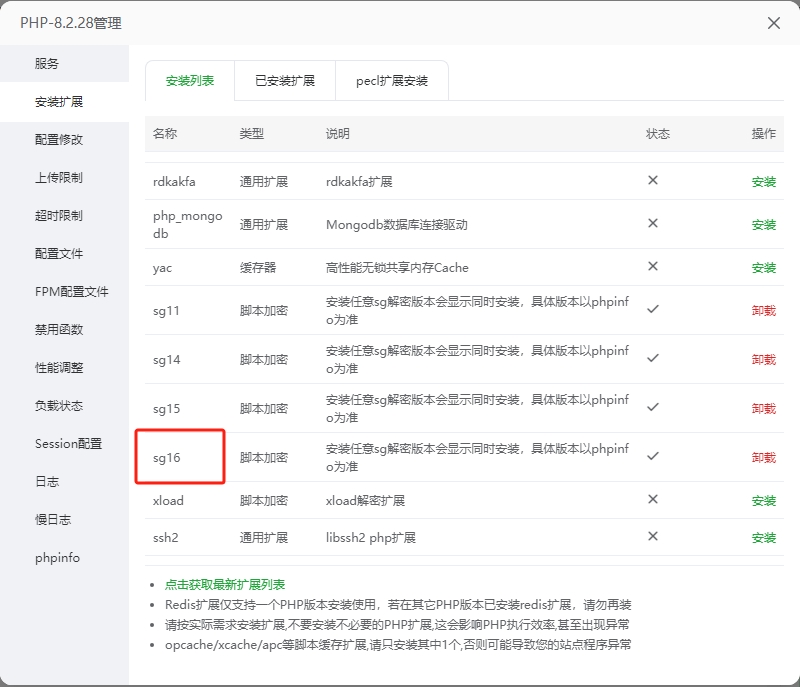Screen dimensions: 800x687
Task: Open the 禁用函数 section
Action: [59, 330]
